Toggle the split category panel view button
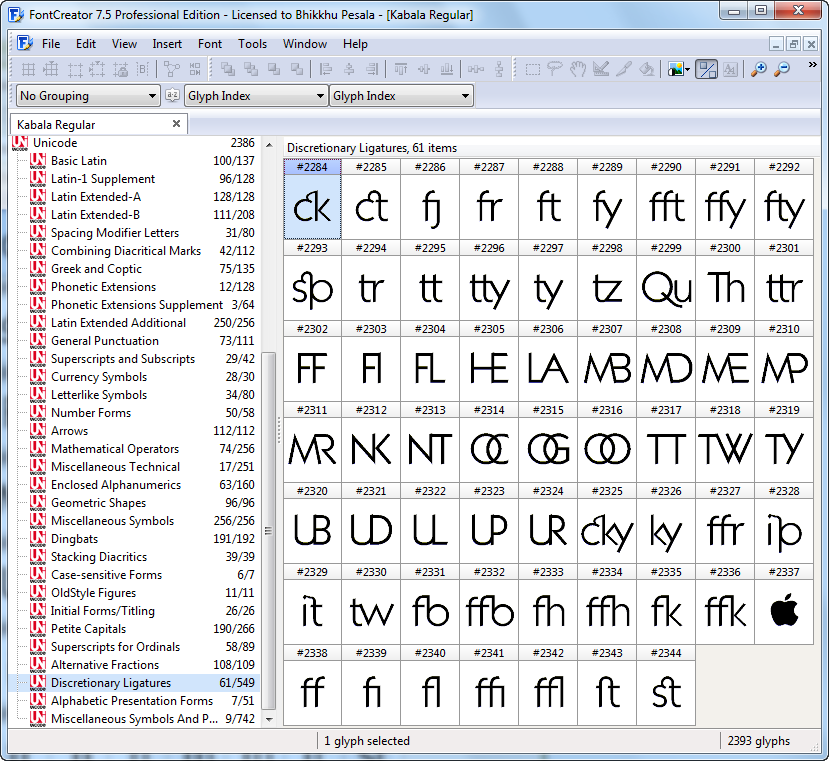This screenshot has width=829, height=761. (707, 69)
